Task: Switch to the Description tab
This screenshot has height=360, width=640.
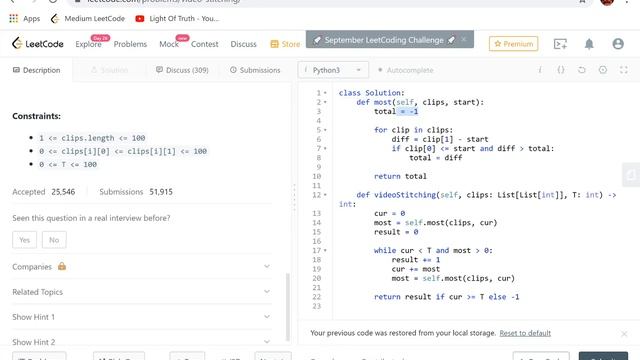Action: tap(36, 70)
